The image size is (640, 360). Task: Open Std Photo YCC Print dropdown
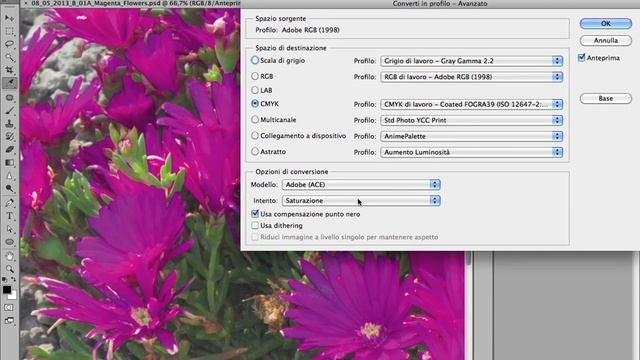(x=471, y=120)
